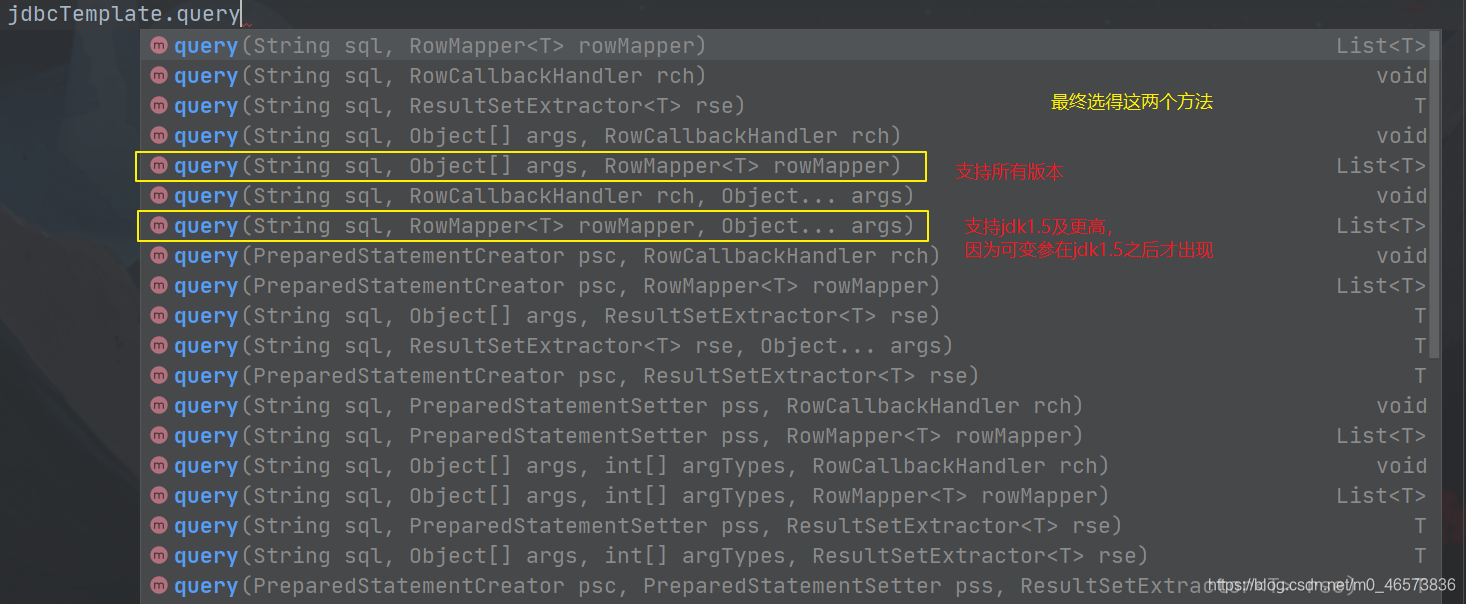This screenshot has height=604, width=1466.
Task: Click method icon of last row PreparedStatementCreator psc, PreparedStatementSetter pss
Action: coord(158,586)
